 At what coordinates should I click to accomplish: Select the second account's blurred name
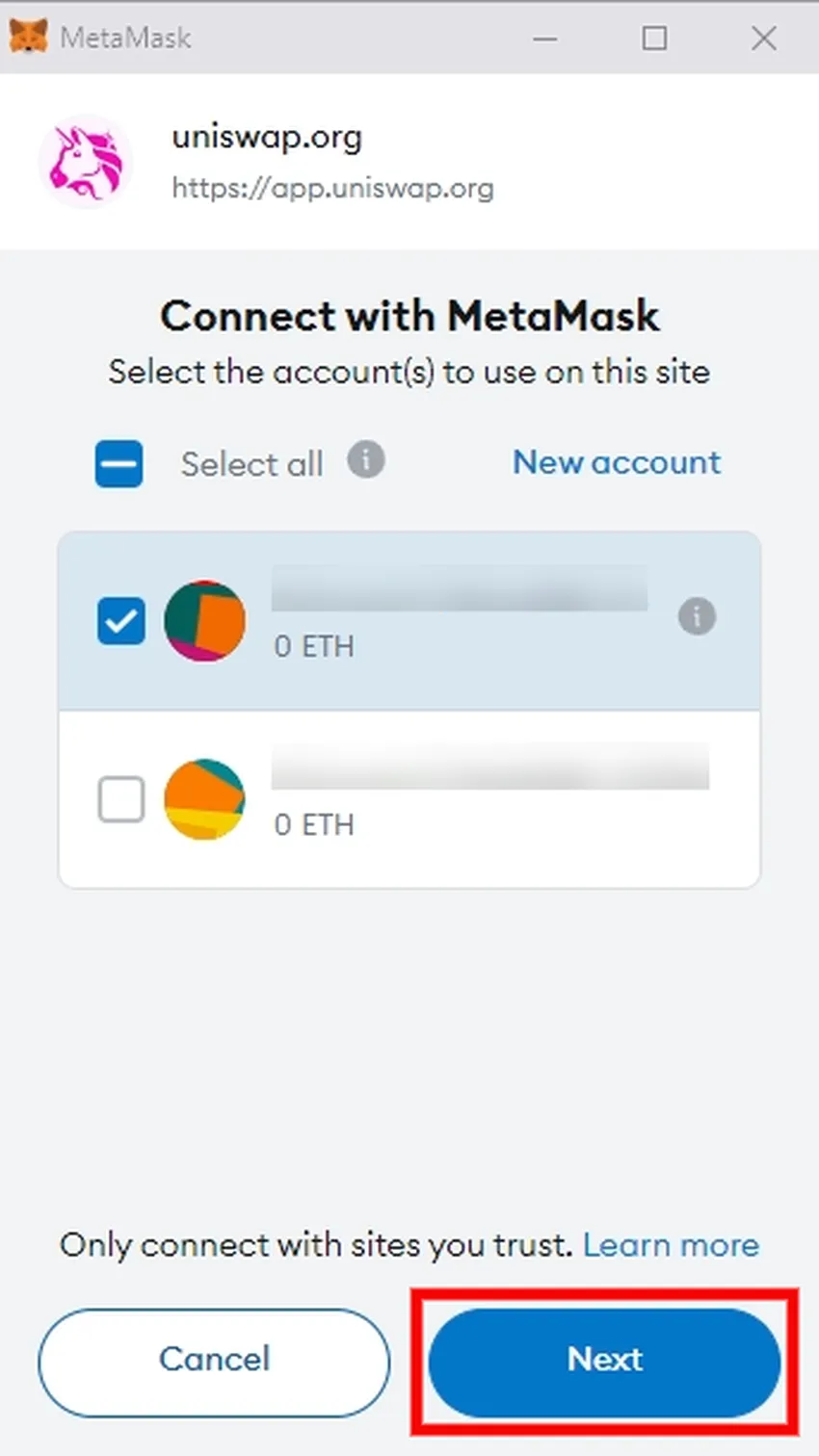490,766
